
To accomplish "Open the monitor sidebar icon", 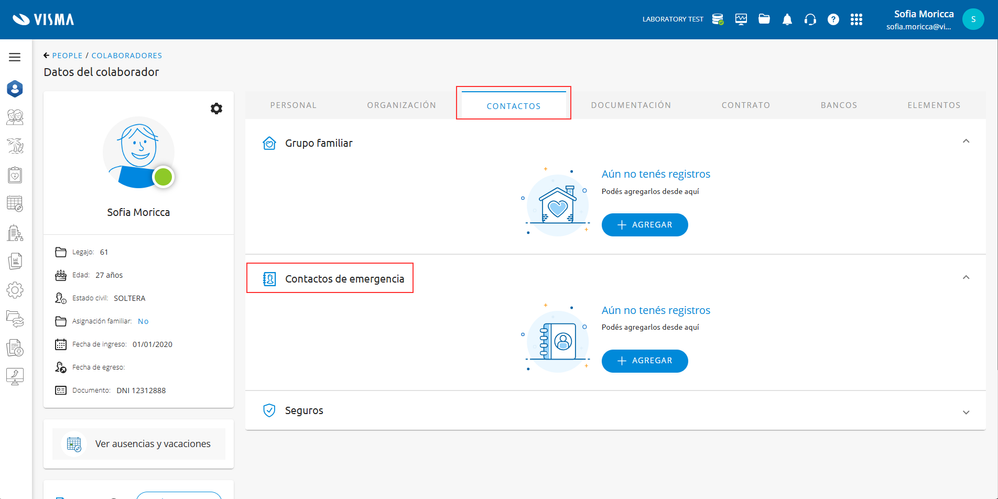I will point(15,376).
